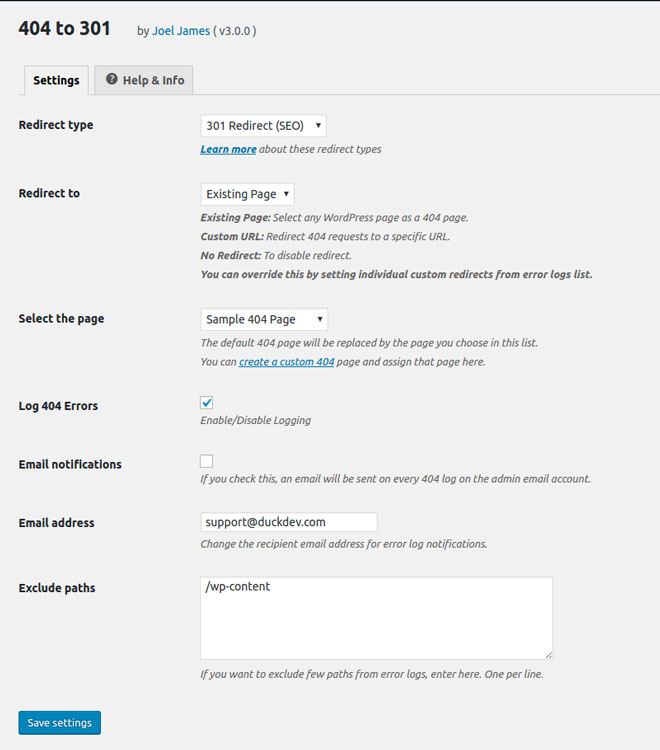Image resolution: width=660 pixels, height=750 pixels.
Task: Click the Existing Page dropdown arrow
Action: (286, 194)
